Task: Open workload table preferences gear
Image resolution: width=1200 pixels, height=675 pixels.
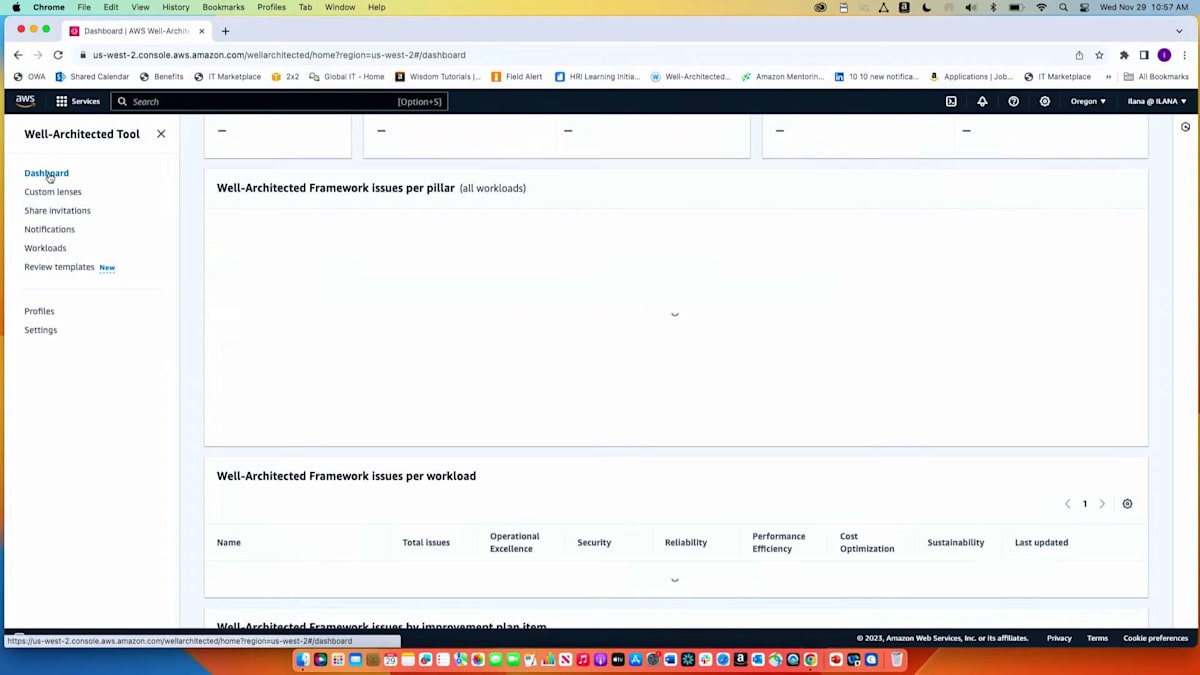Action: 1127,504
